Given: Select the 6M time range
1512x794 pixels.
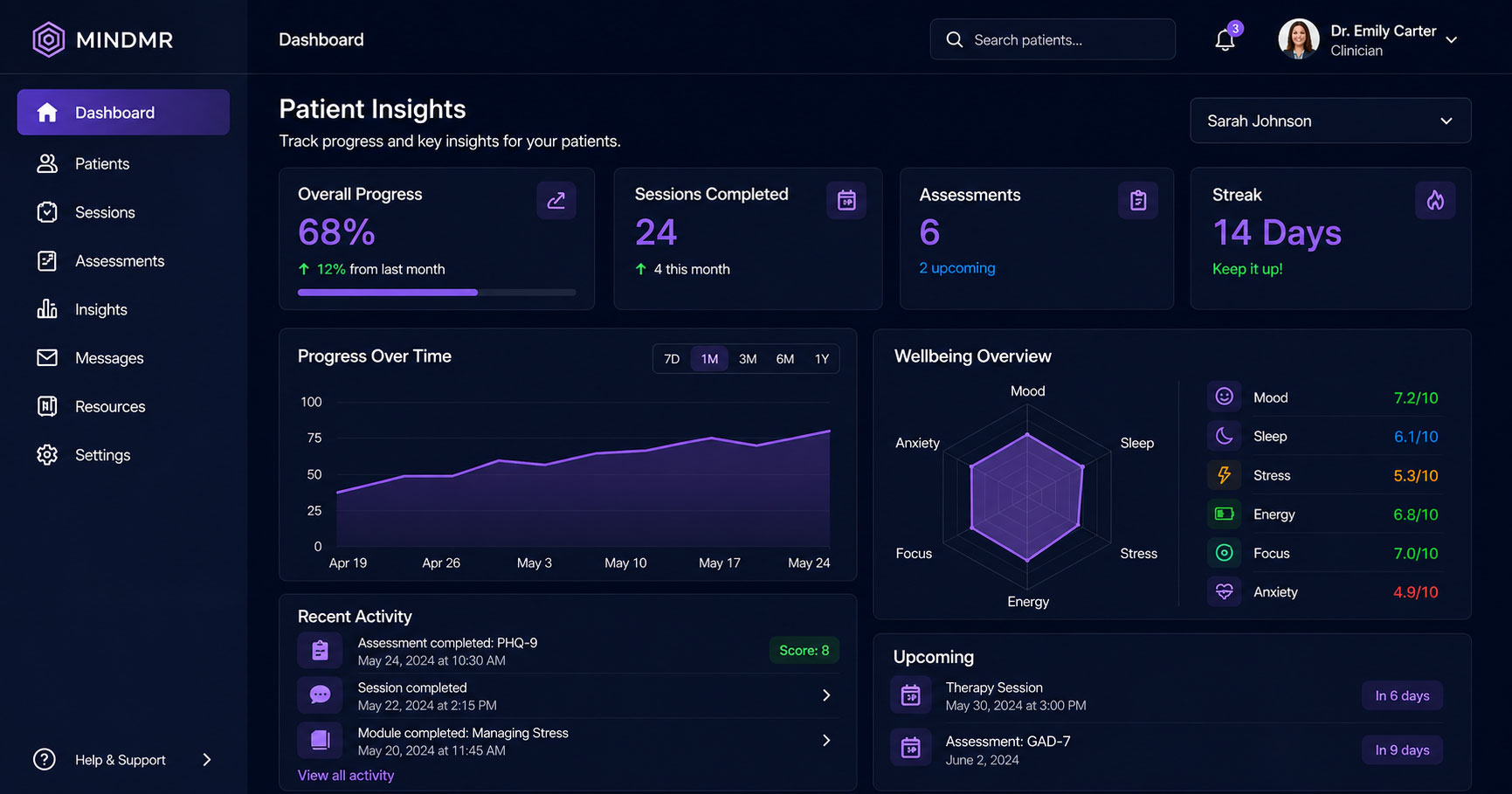Looking at the screenshot, I should click(x=785, y=359).
